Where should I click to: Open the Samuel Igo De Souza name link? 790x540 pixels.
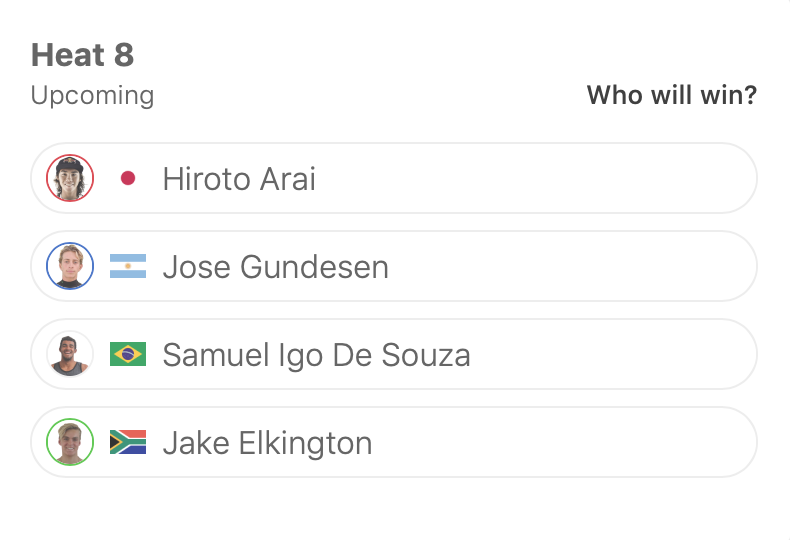click(x=316, y=355)
